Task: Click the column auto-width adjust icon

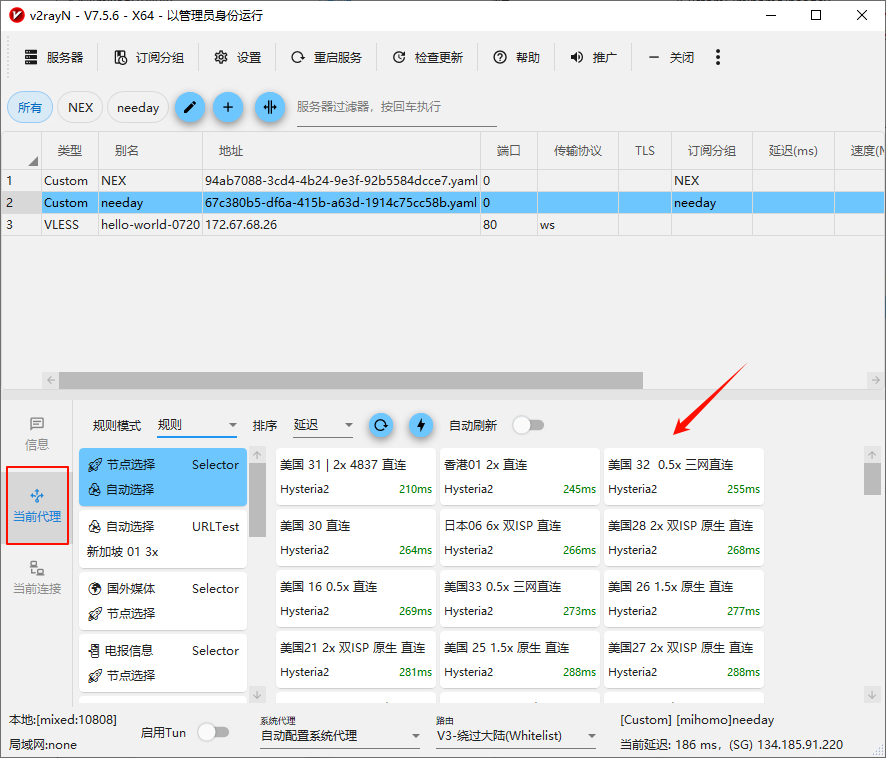Action: pyautogui.click(x=269, y=107)
